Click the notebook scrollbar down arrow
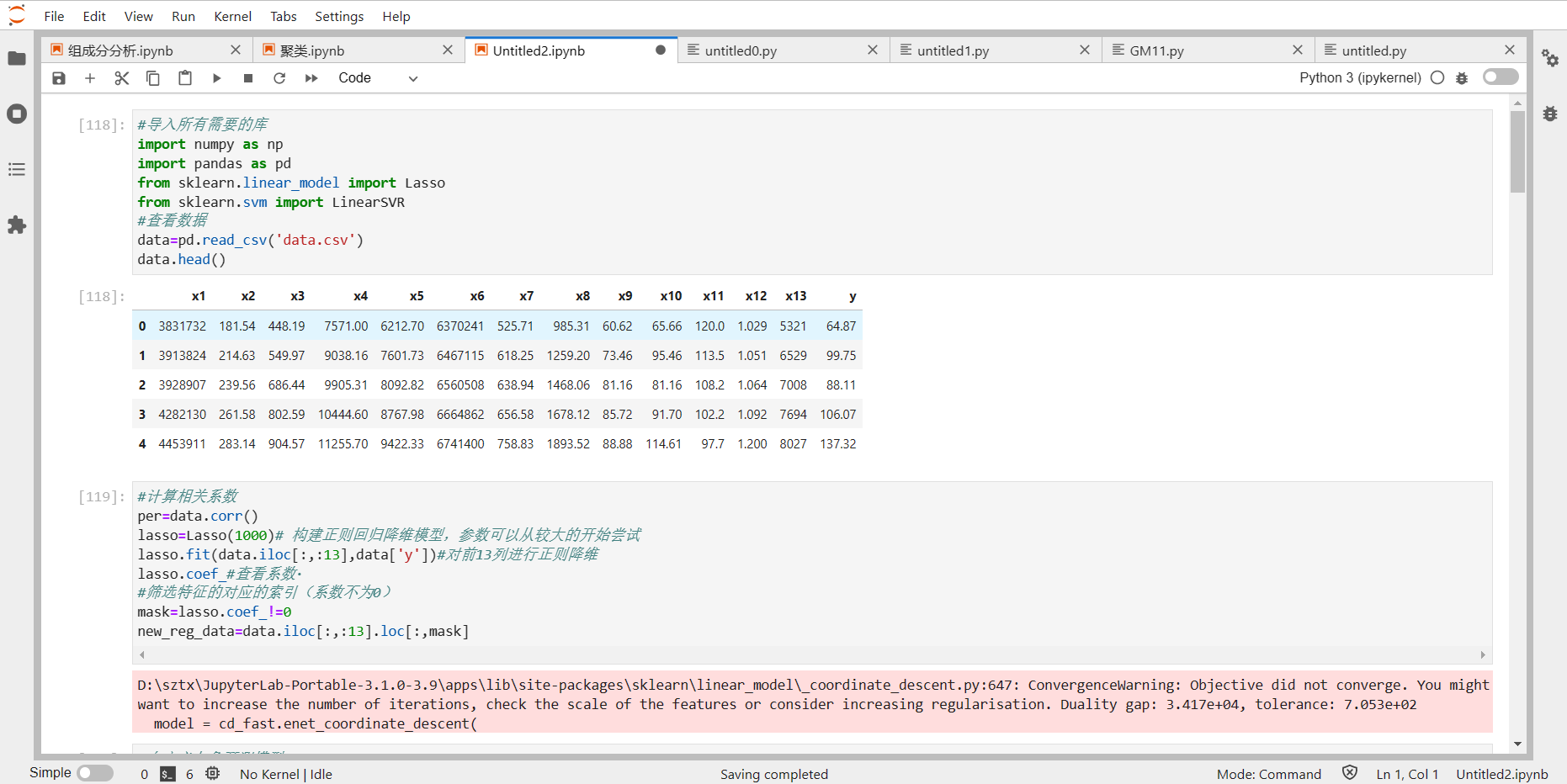 [1517, 744]
